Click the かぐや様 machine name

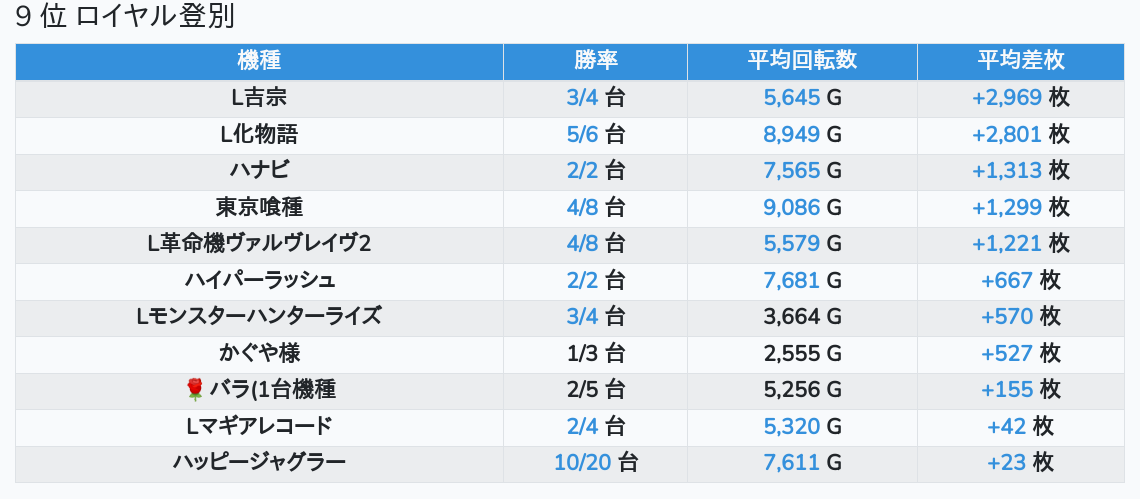(x=259, y=353)
